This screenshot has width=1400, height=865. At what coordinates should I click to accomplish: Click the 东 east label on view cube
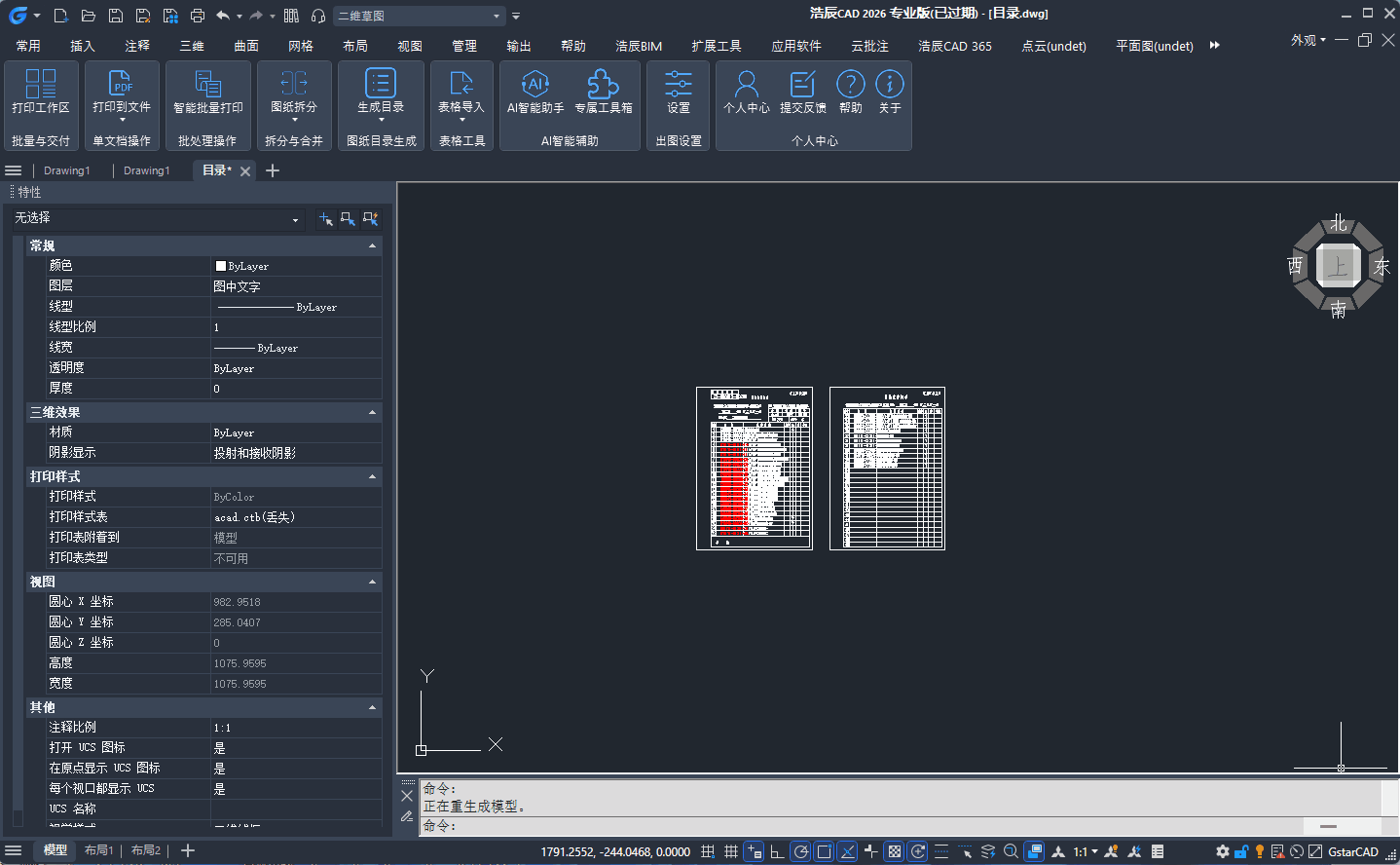coord(1382,266)
